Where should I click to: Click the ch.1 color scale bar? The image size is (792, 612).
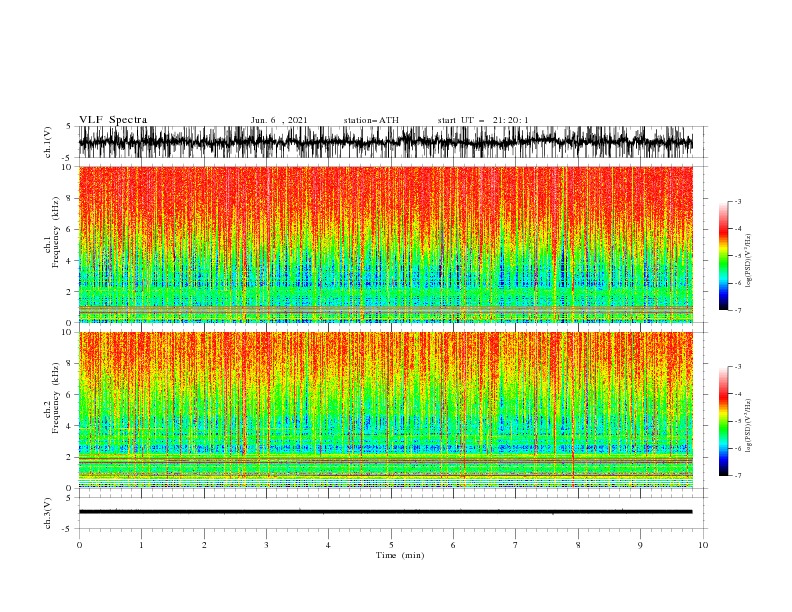tap(723, 256)
